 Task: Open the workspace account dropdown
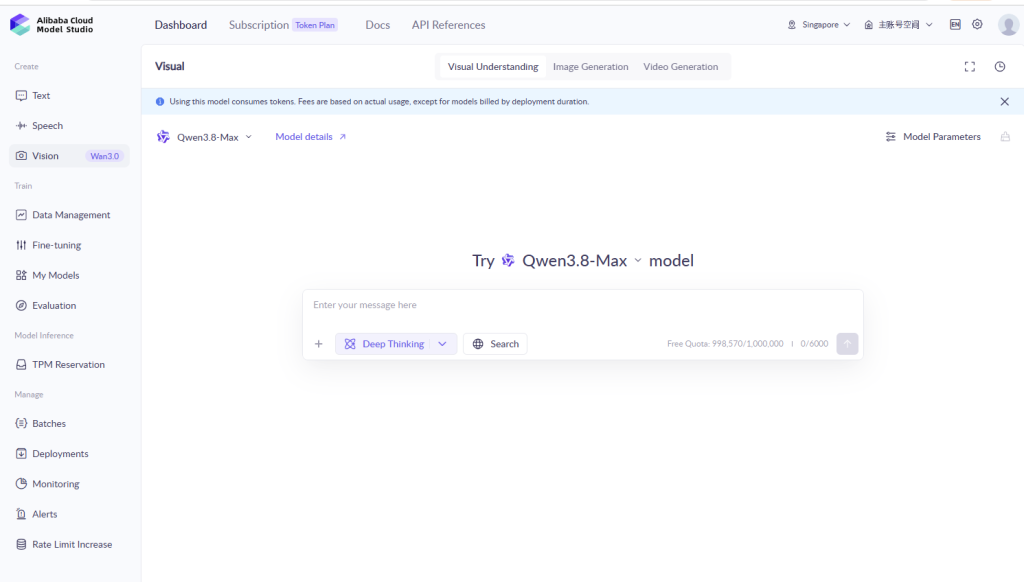[x=899, y=25]
